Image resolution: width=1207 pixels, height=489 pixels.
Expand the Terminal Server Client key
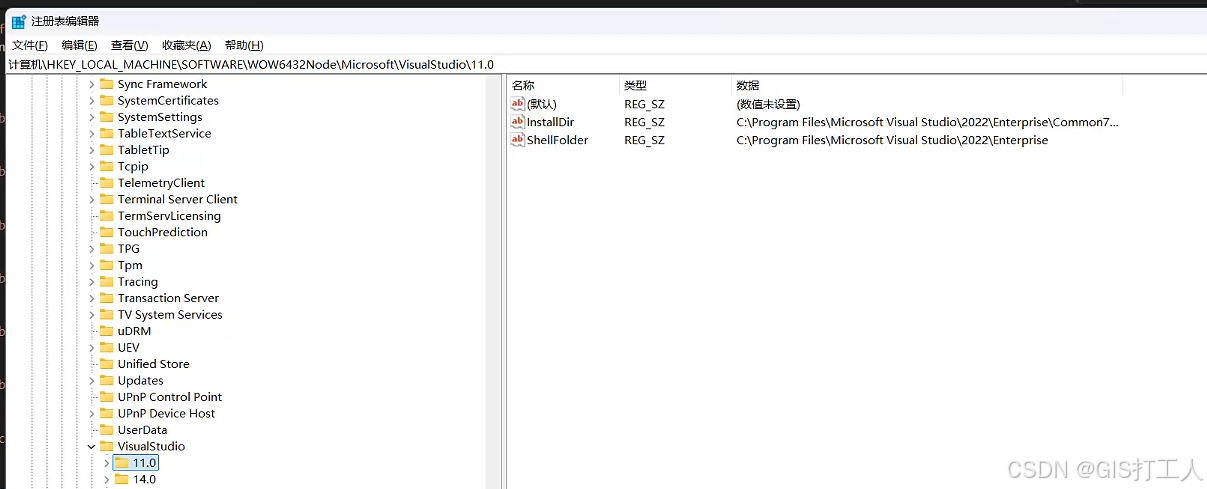coord(92,199)
